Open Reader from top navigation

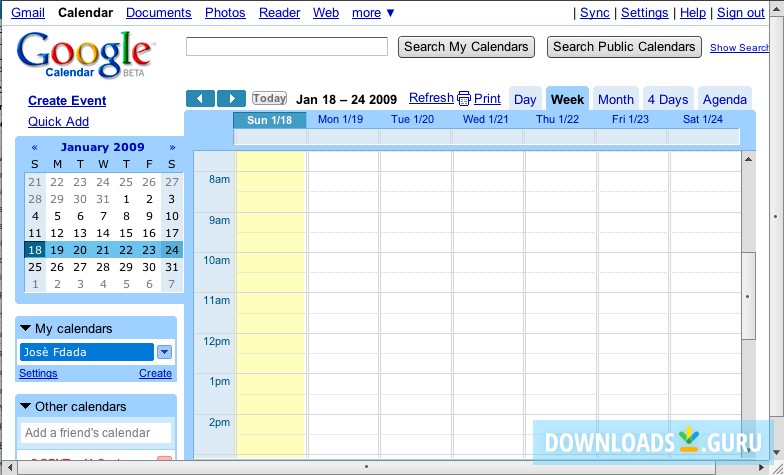coord(280,13)
